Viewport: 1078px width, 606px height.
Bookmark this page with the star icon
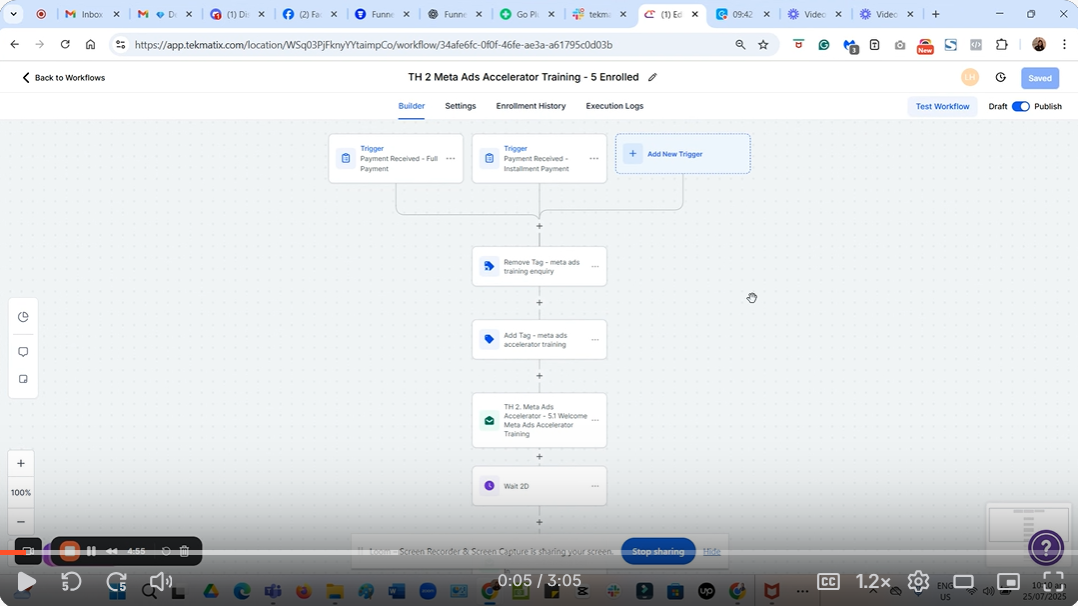click(x=763, y=45)
